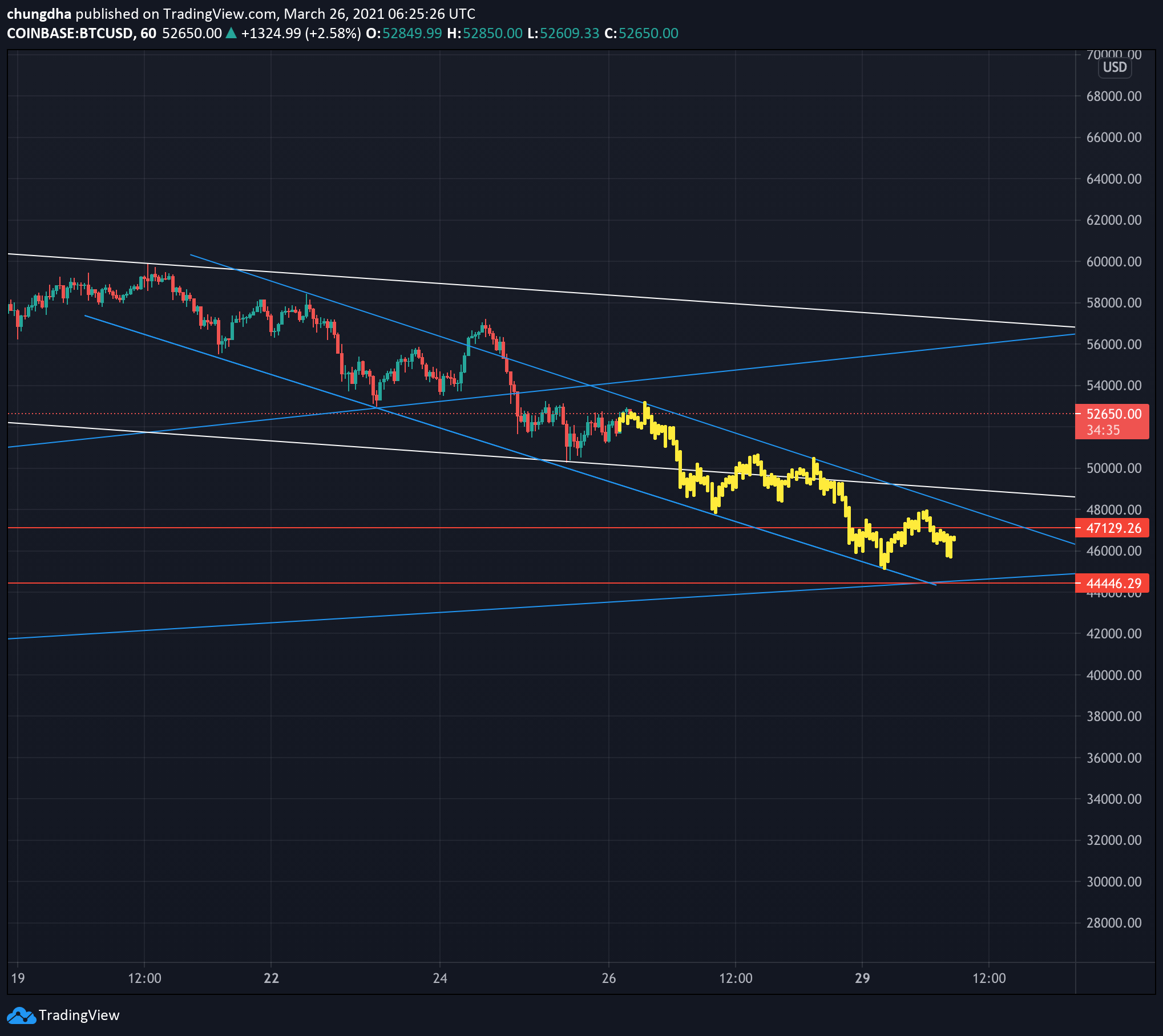Click the last 12:00 time axis label
1163x1036 pixels.
(989, 978)
